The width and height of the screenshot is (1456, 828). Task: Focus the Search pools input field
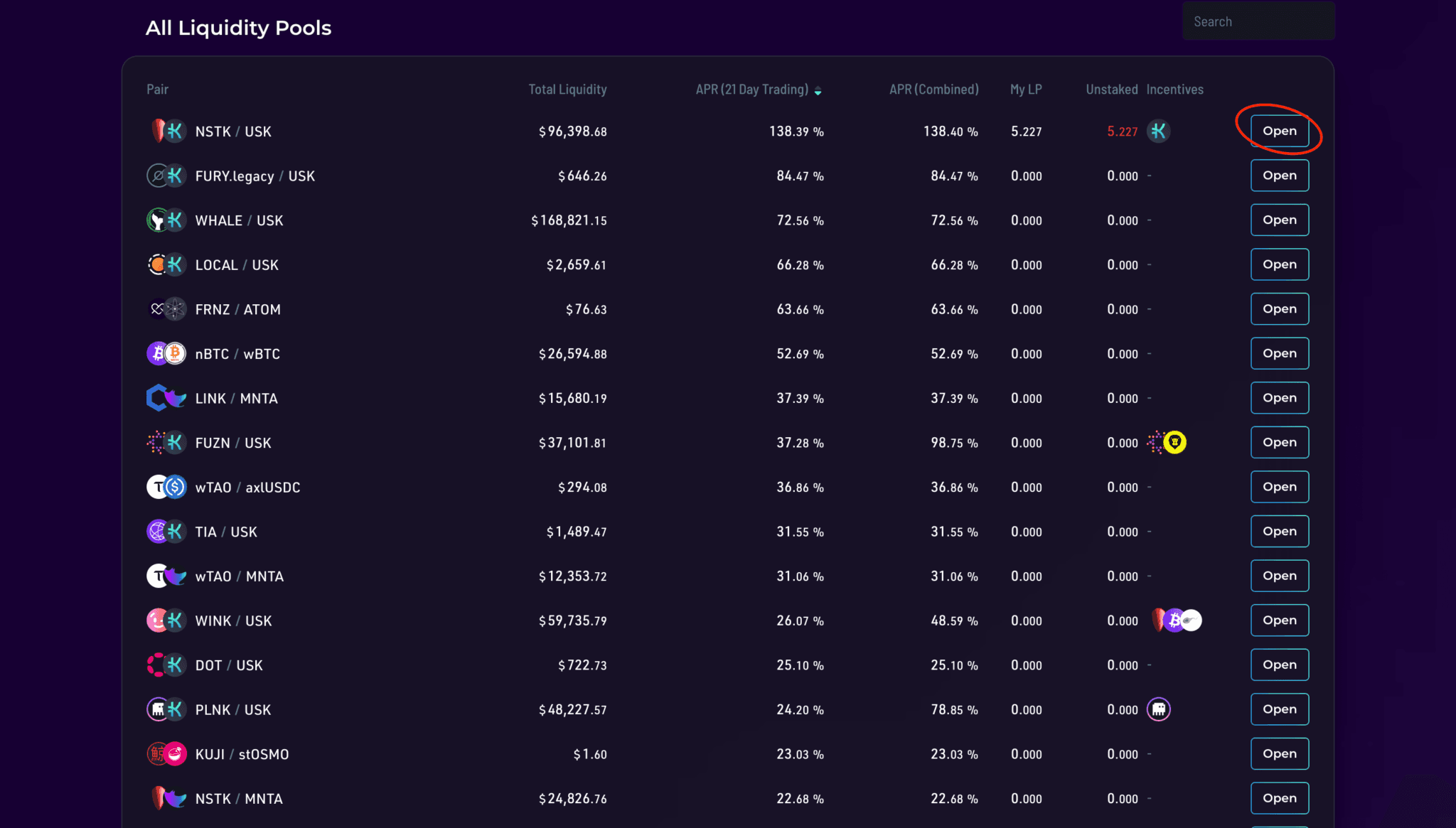click(1258, 21)
